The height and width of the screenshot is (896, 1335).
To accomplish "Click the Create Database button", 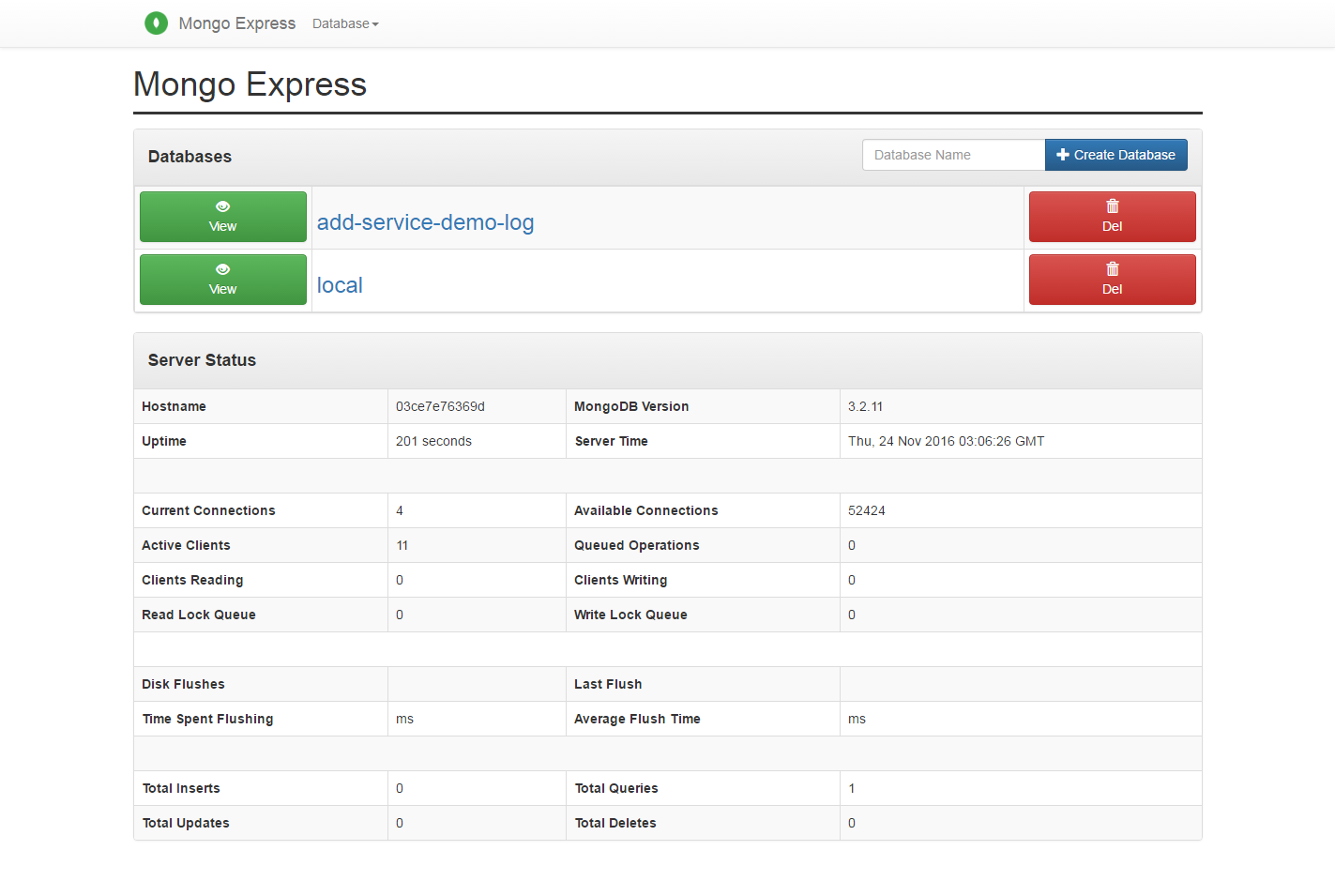I will tap(1115, 155).
